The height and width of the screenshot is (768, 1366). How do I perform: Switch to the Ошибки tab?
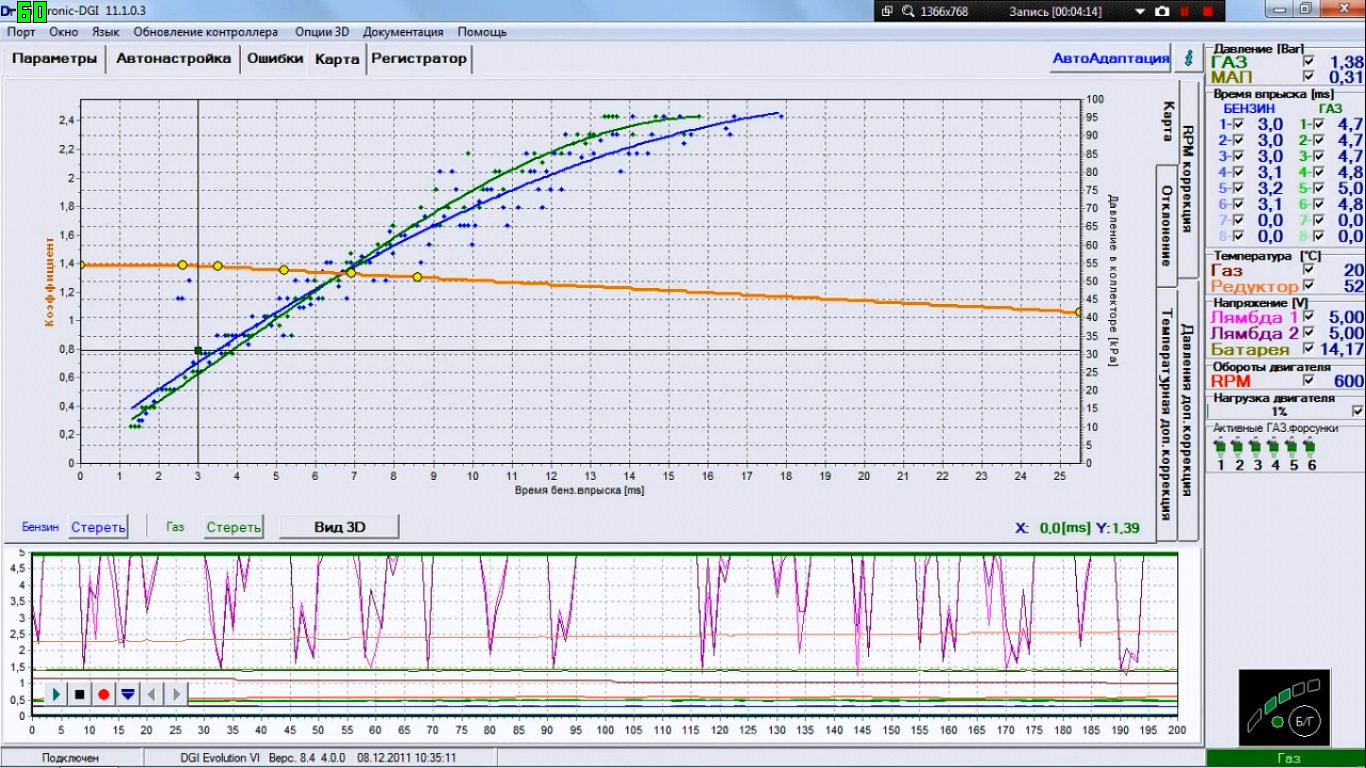[275, 59]
